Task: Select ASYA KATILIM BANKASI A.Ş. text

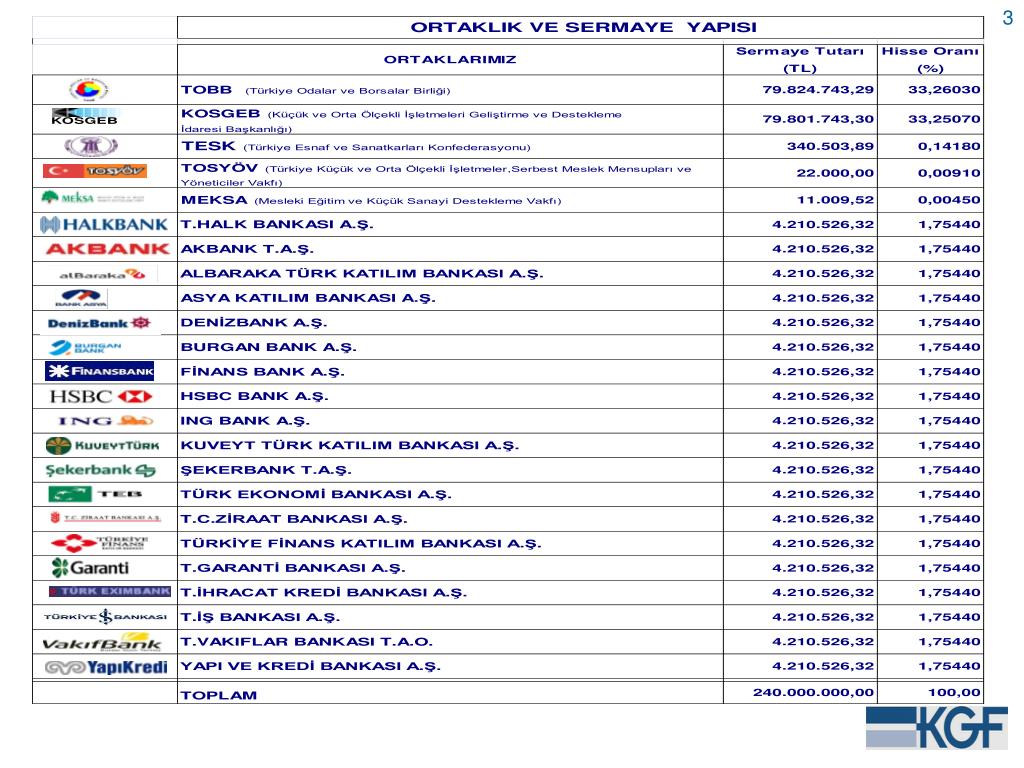Action: point(308,298)
